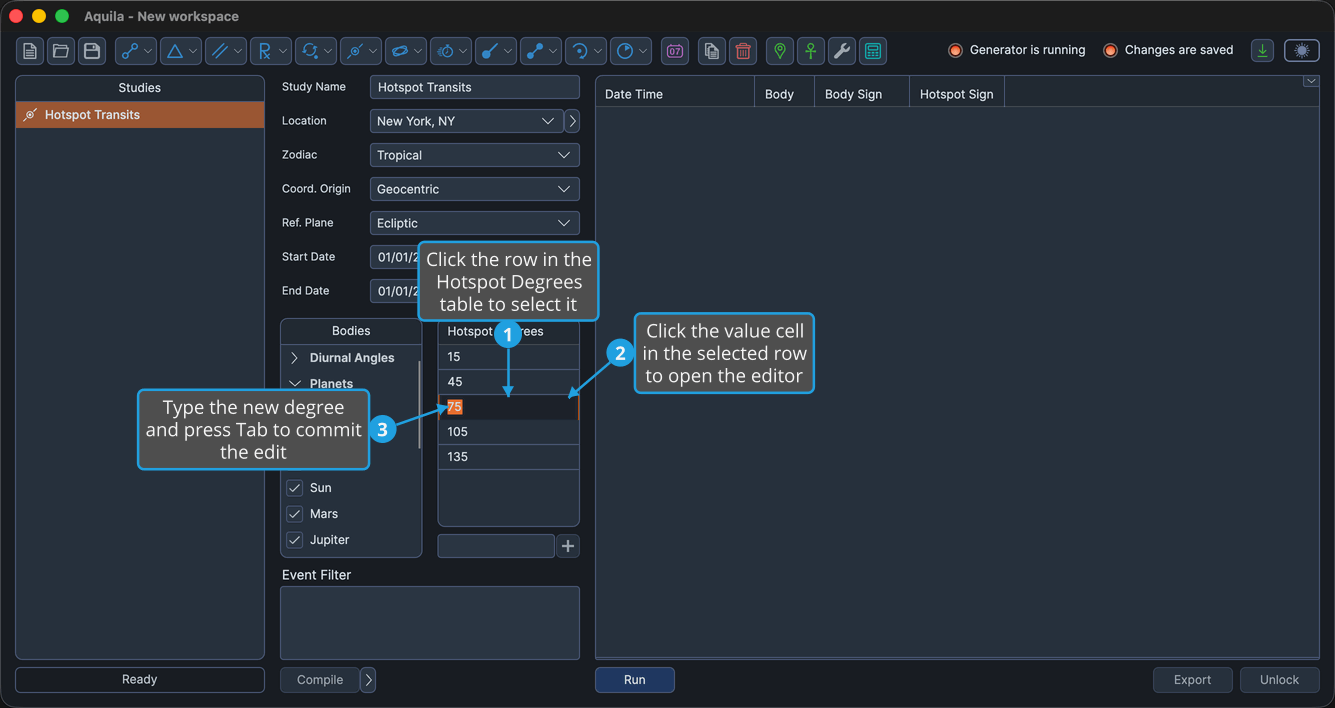This screenshot has height=708, width=1335.
Task: Open settings with the wrench icon
Action: (842, 51)
